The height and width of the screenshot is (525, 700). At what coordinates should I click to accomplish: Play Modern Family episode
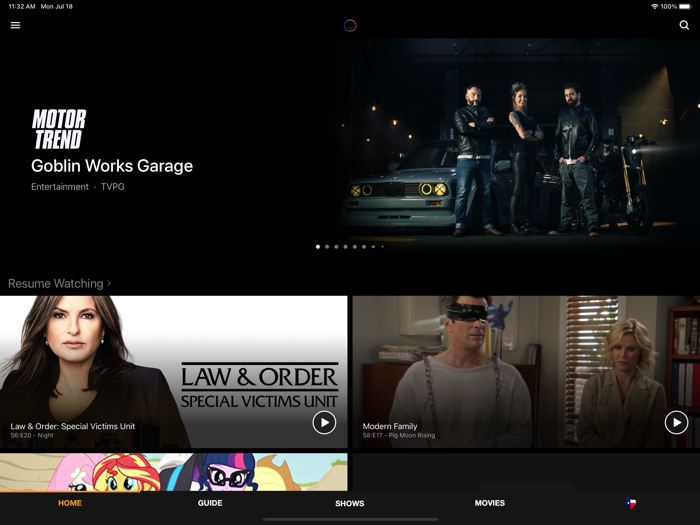[676, 422]
